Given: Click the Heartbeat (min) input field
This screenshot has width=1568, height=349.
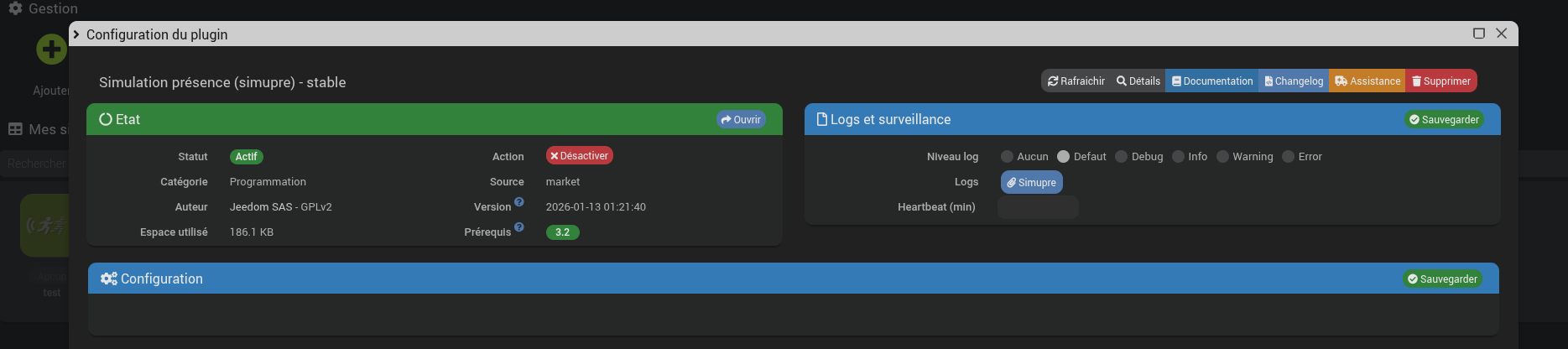Looking at the screenshot, I should click(x=1038, y=207).
